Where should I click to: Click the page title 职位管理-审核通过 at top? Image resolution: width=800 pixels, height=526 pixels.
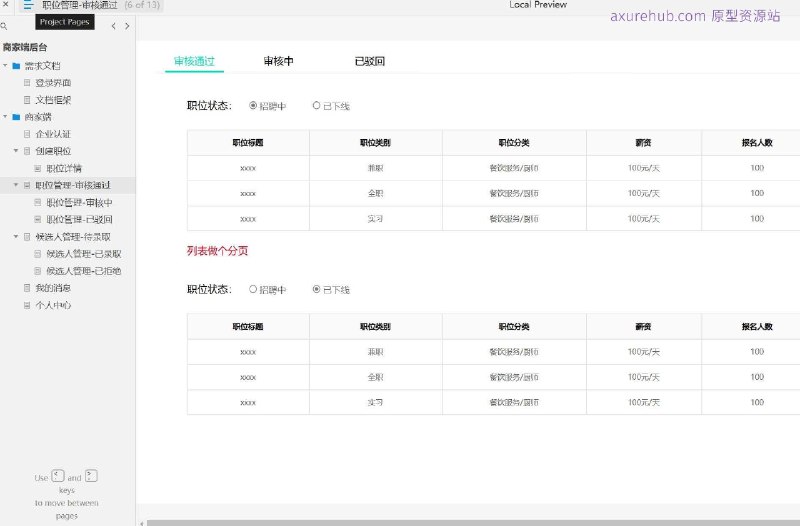80,5
